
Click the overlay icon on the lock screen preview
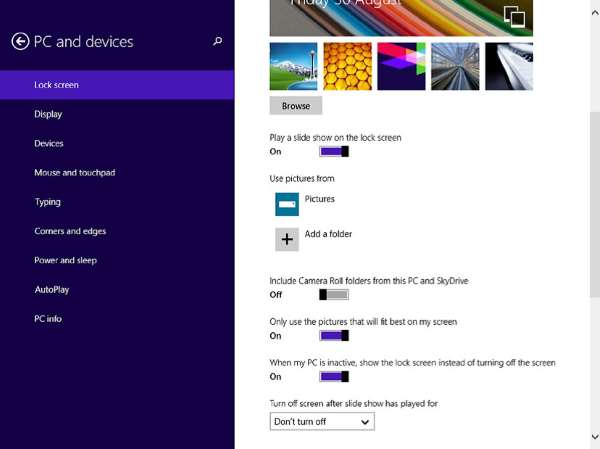(514, 16)
